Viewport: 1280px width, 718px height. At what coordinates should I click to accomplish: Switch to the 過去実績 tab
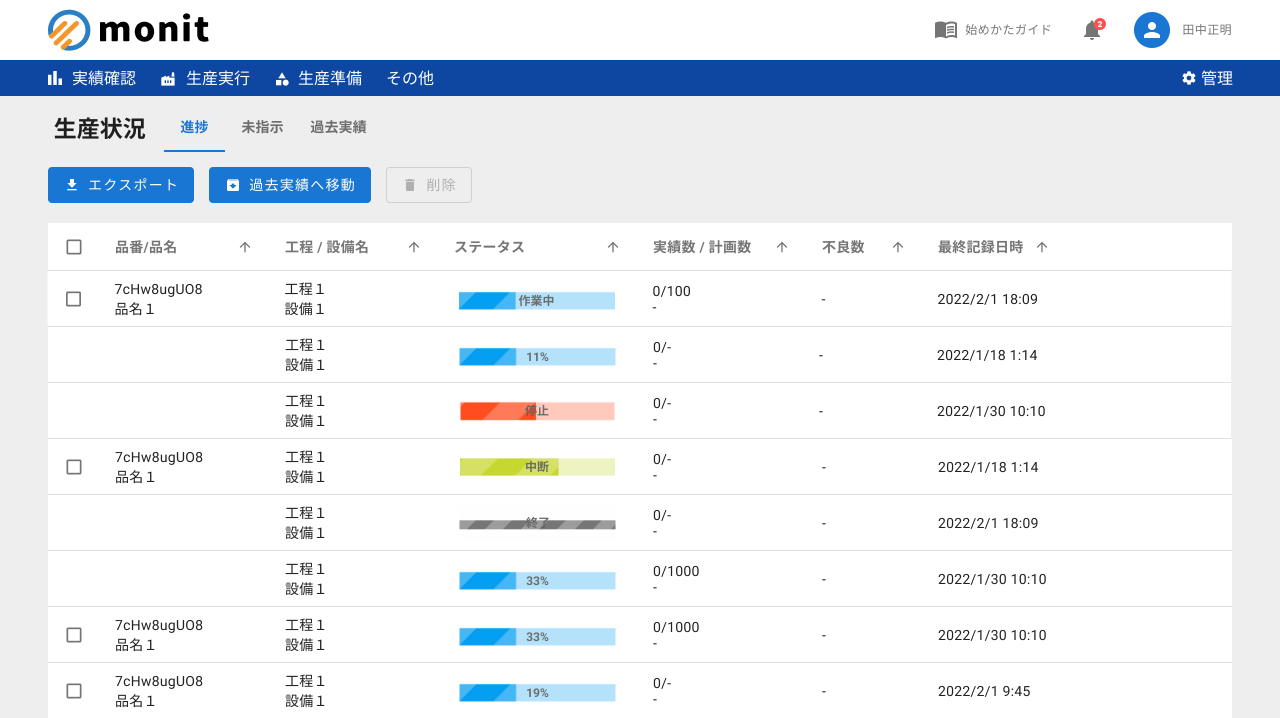coord(338,127)
